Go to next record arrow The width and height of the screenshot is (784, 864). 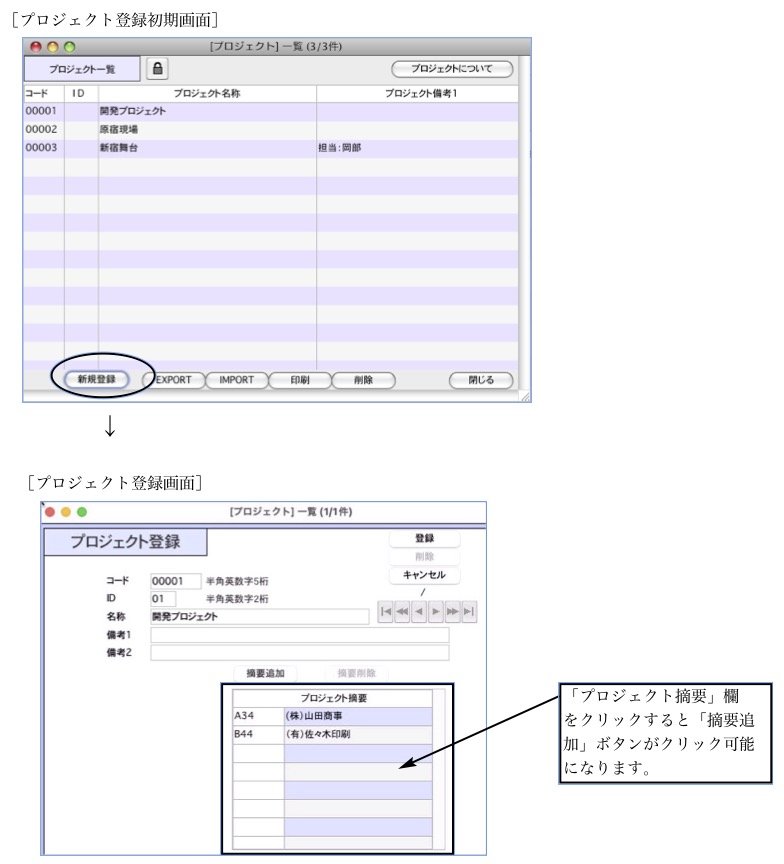(435, 613)
